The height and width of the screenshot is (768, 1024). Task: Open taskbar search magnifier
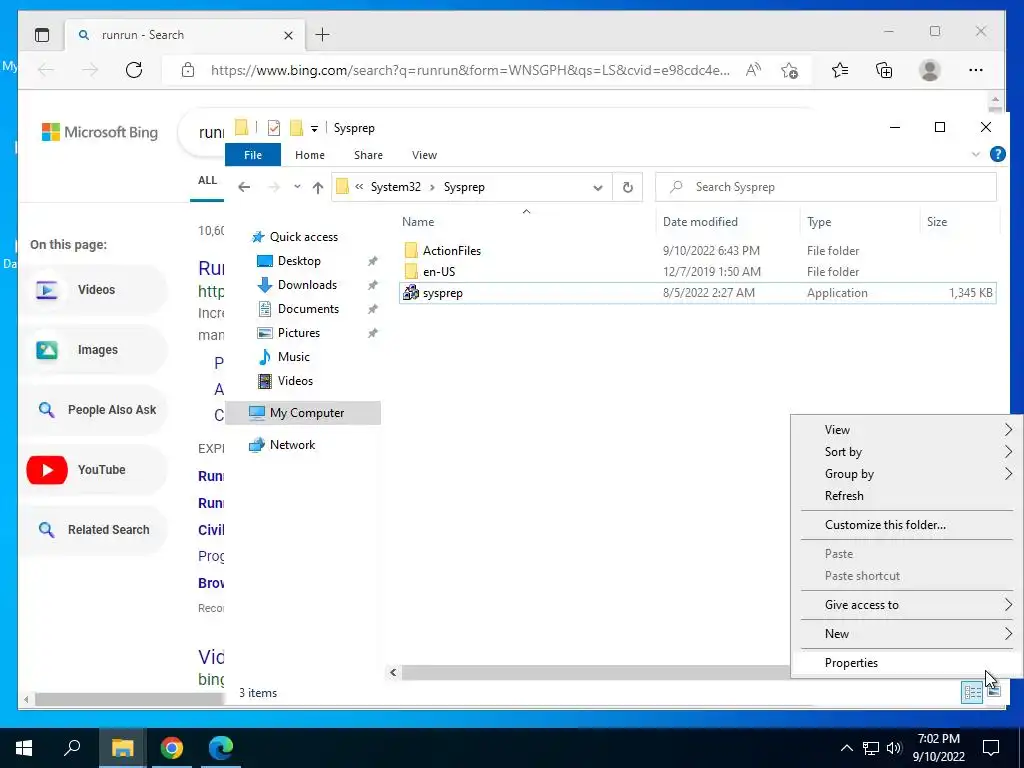[72, 748]
